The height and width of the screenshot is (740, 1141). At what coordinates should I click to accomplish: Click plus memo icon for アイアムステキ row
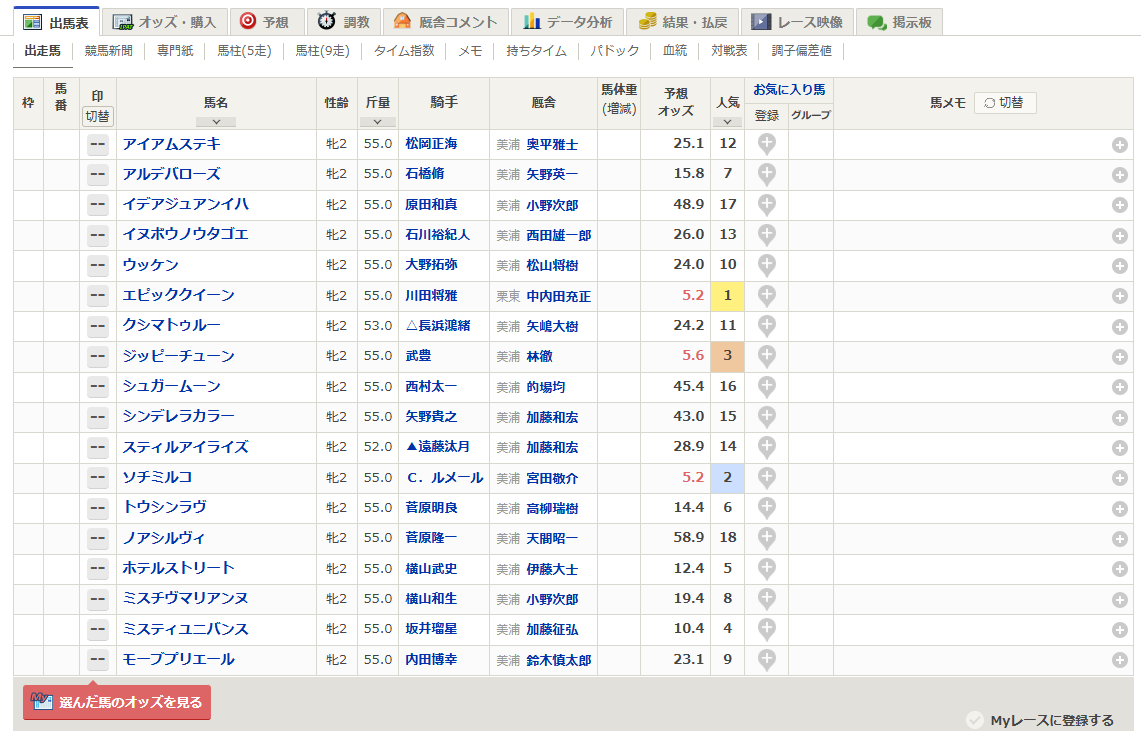point(1119,145)
